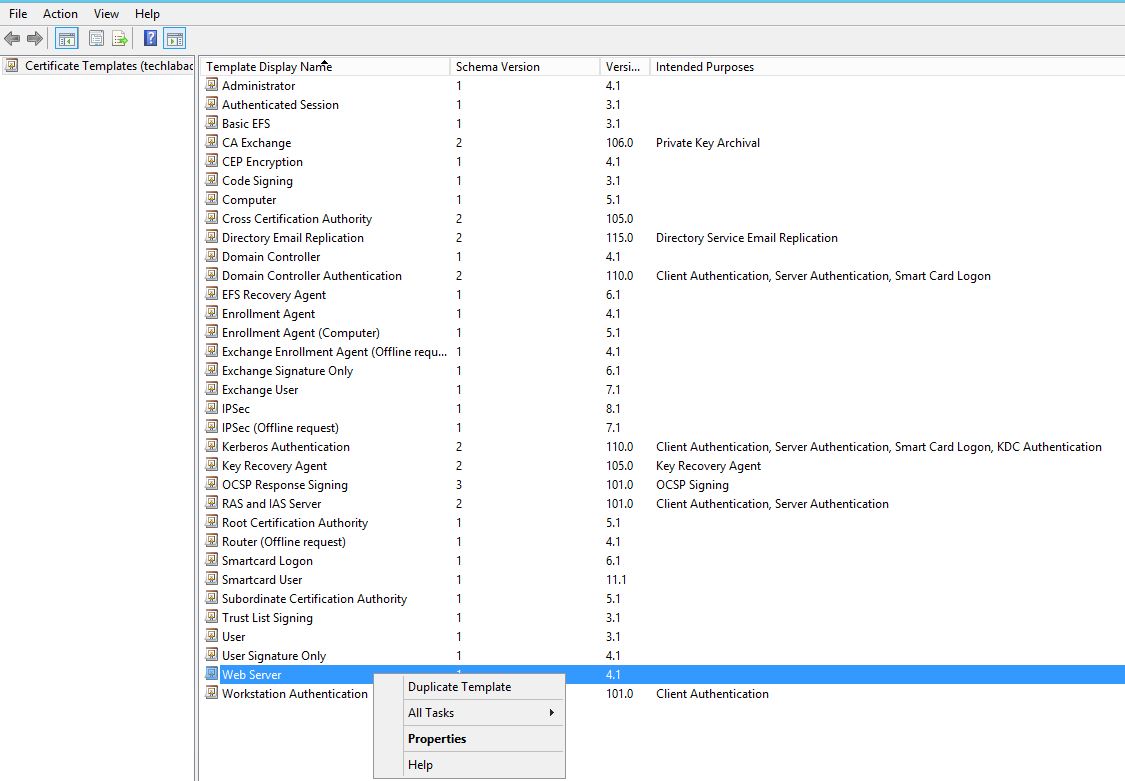
Task: Sort by Template Display Name column header
Action: (324, 67)
